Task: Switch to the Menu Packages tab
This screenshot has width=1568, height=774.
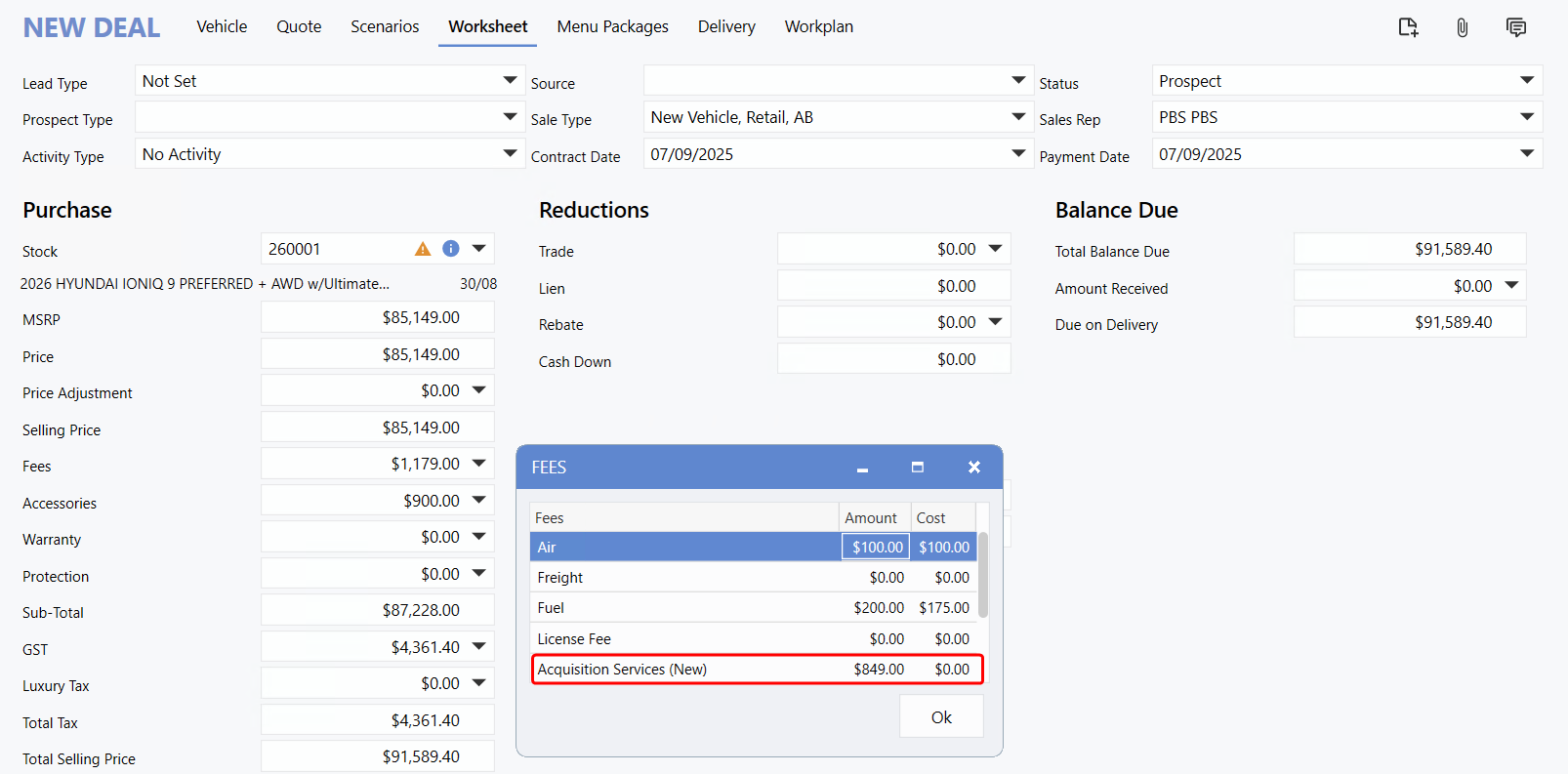Action: 612,26
